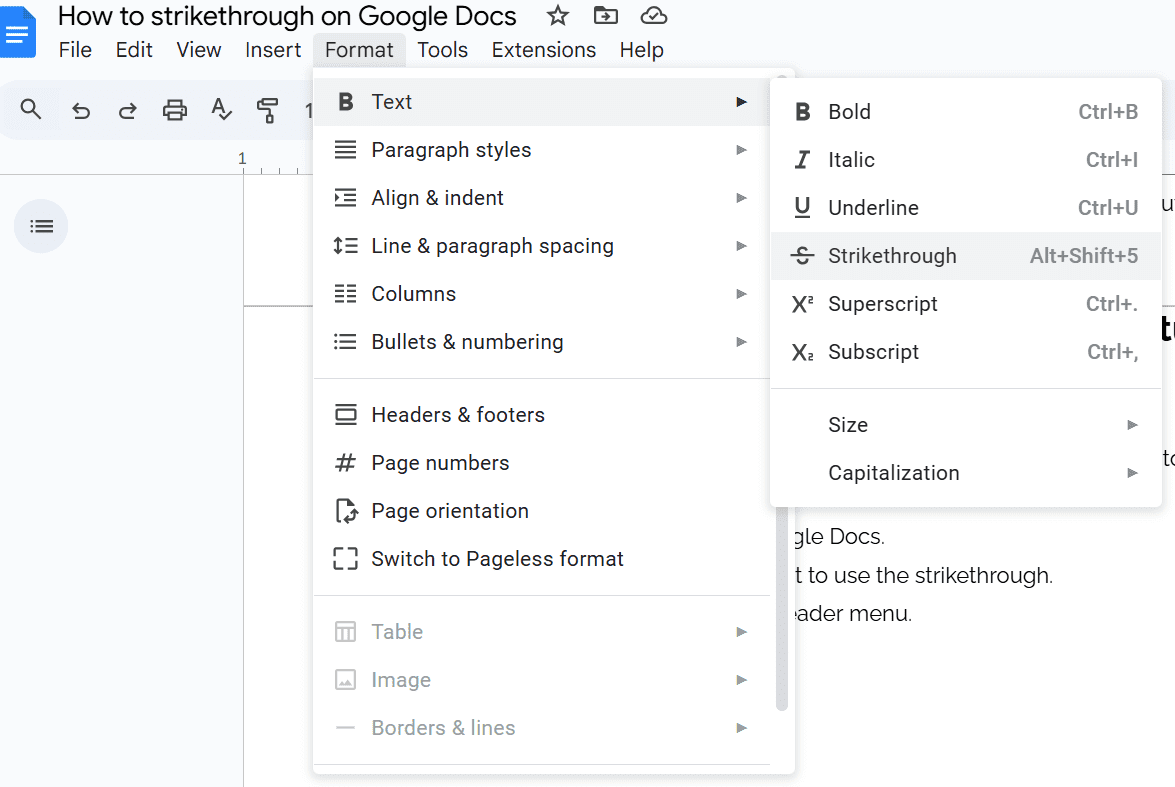
Task: Star the document
Action: [x=558, y=15]
